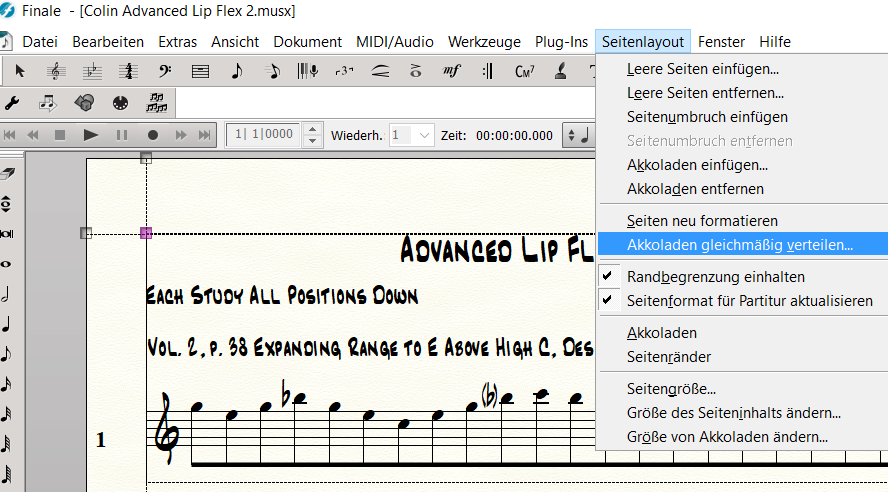The image size is (888, 492).
Task: Select the Tuplet tool
Action: click(x=344, y=71)
